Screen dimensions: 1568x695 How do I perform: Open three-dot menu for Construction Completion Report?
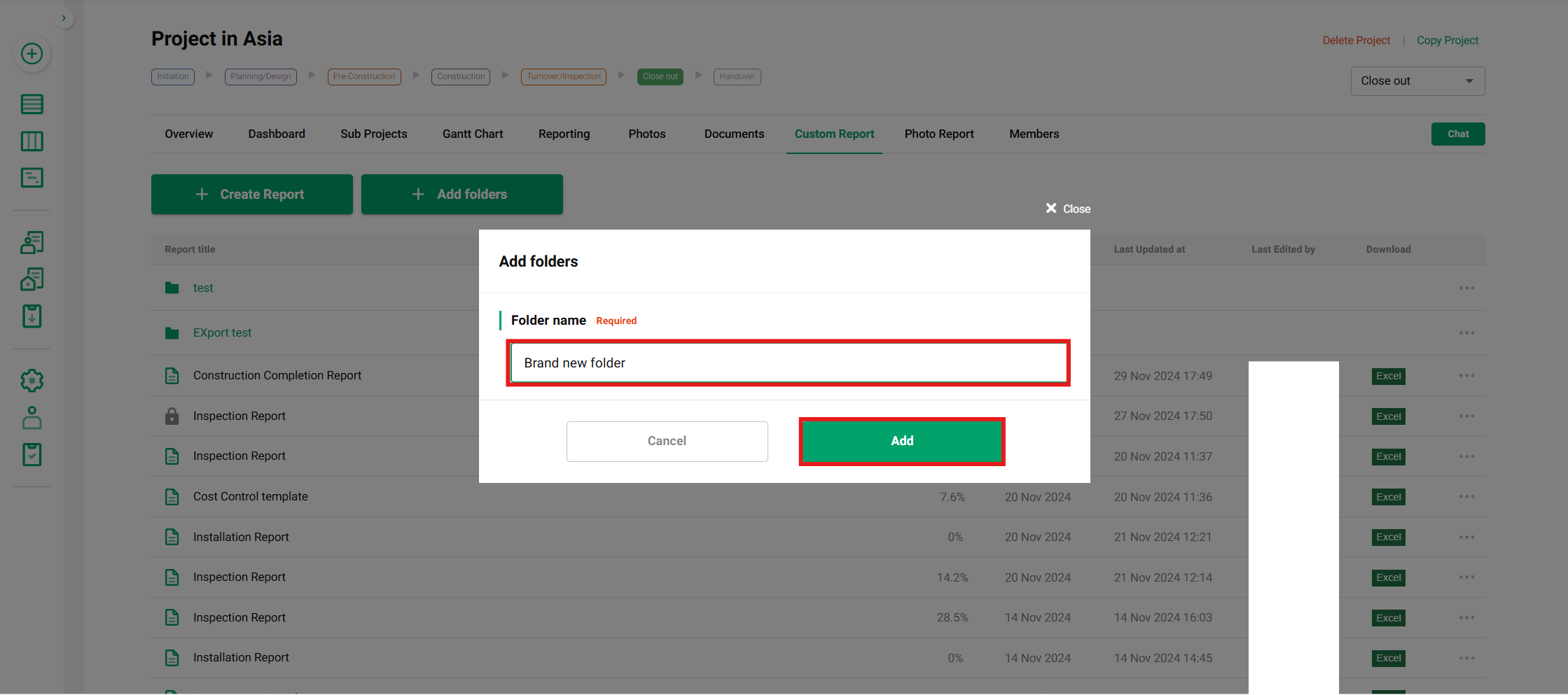1466,376
